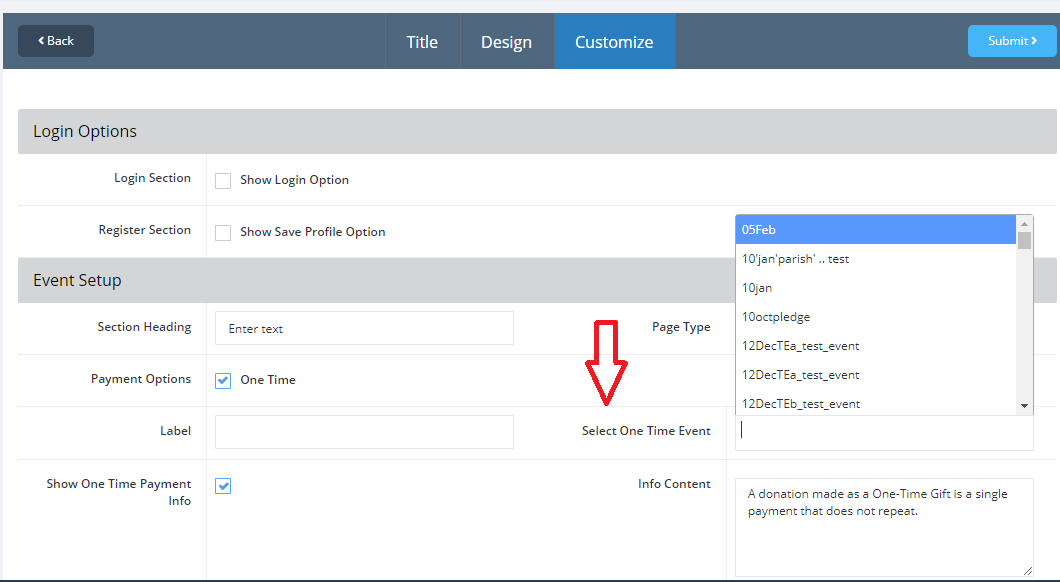Click inside the Info Content text area
Image resolution: width=1060 pixels, height=582 pixels.
click(x=883, y=526)
